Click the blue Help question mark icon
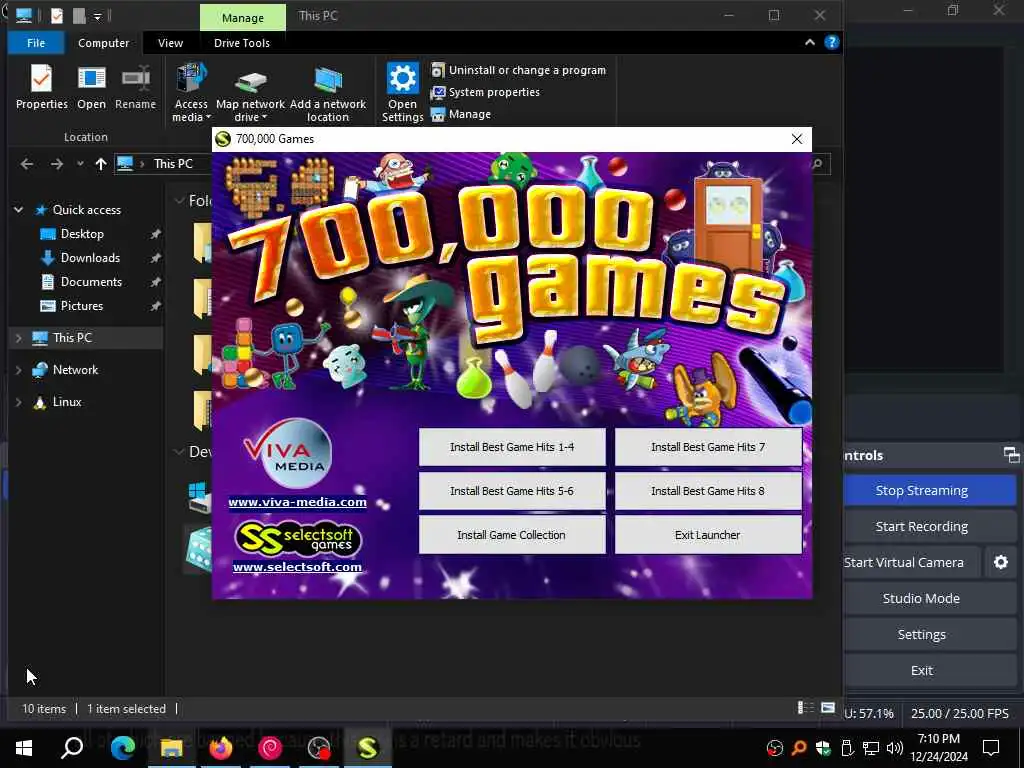The width and height of the screenshot is (1024, 768). point(831,42)
